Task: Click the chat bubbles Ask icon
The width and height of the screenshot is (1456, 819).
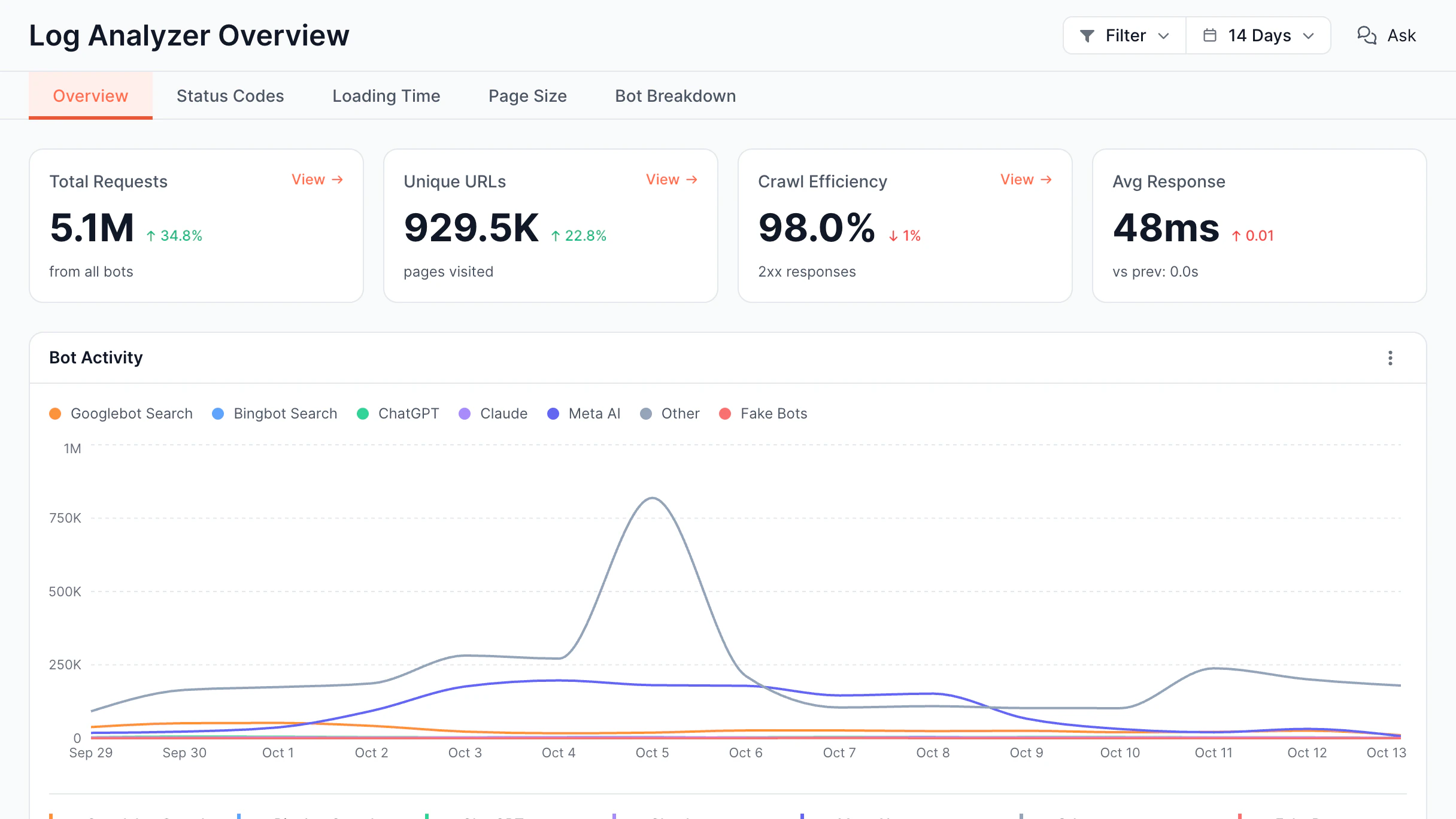Action: [1366, 35]
